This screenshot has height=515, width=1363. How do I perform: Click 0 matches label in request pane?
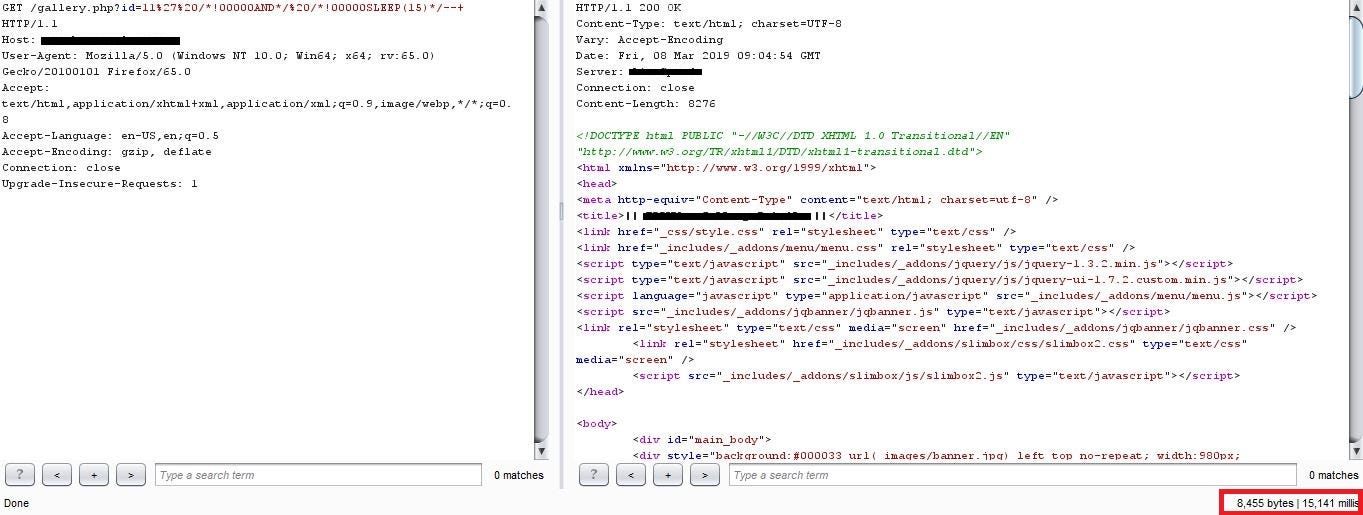coord(519,475)
